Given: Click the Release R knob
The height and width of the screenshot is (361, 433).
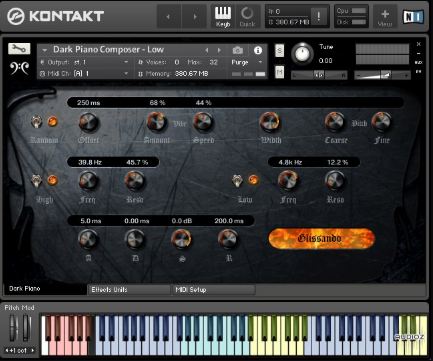Looking at the screenshot, I should pos(228,239).
